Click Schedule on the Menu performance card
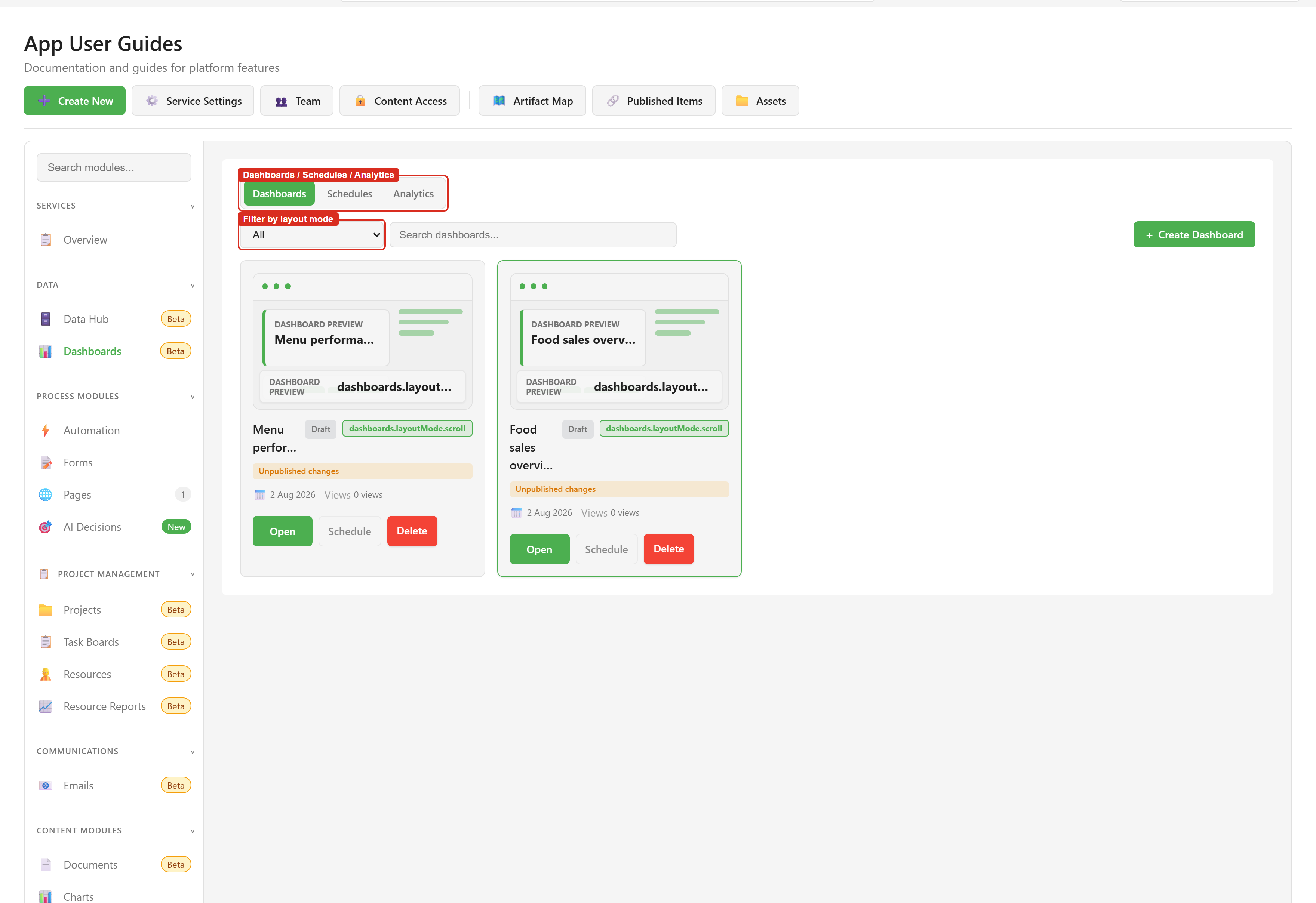Screen dimensions: 1316x903 pos(350,531)
